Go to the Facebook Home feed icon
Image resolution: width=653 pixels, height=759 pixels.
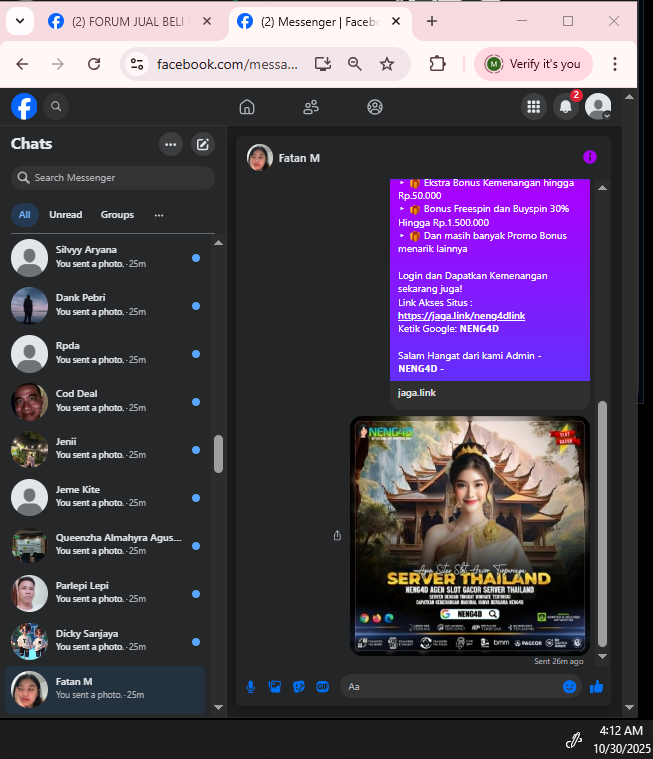(247, 107)
